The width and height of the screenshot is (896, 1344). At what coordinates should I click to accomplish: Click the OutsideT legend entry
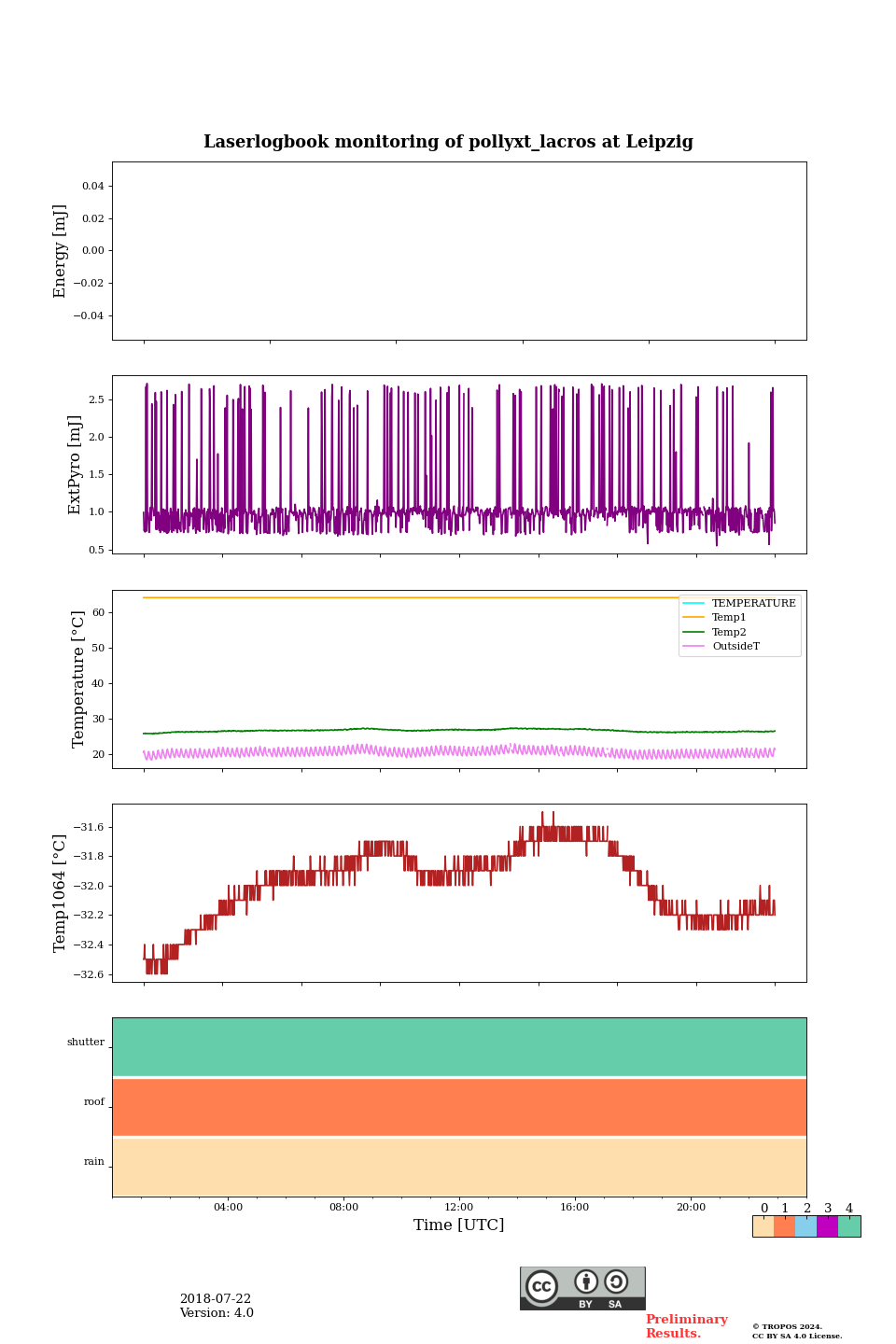(x=721, y=646)
